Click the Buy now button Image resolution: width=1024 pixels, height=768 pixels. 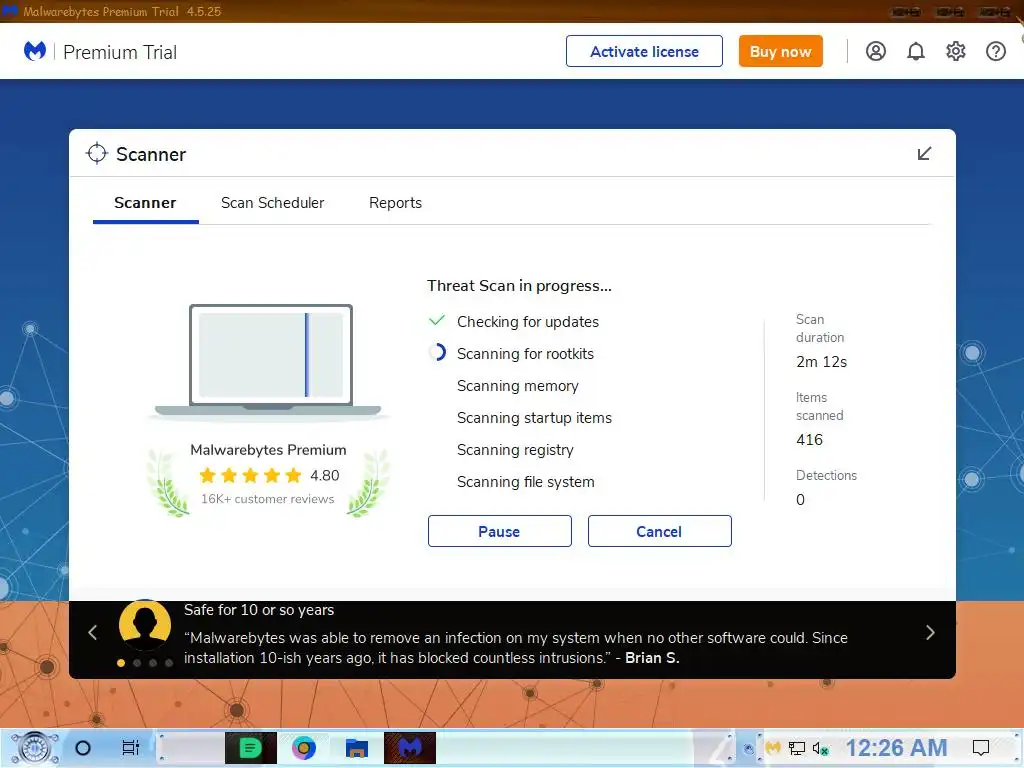pyautogui.click(x=780, y=51)
